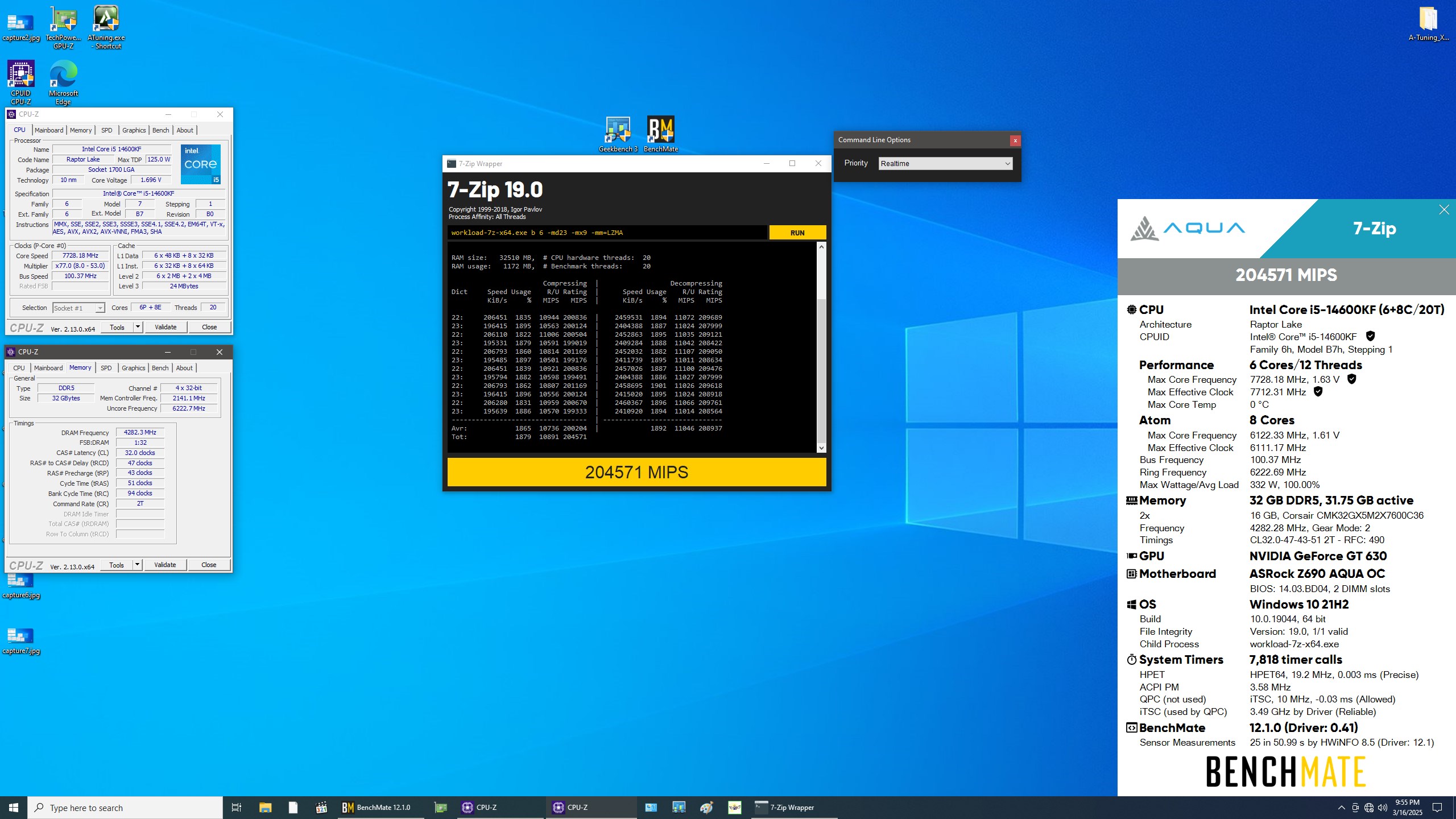
Task: Close the Command Line Options panel
Action: click(1015, 140)
